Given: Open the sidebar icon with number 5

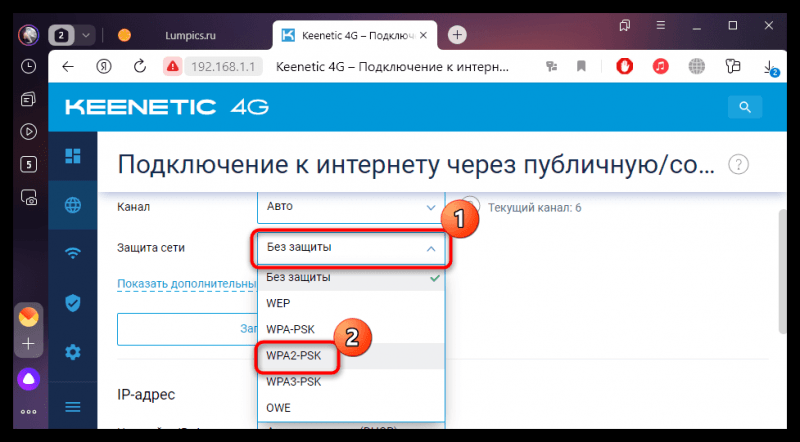Looking at the screenshot, I should click(x=29, y=164).
